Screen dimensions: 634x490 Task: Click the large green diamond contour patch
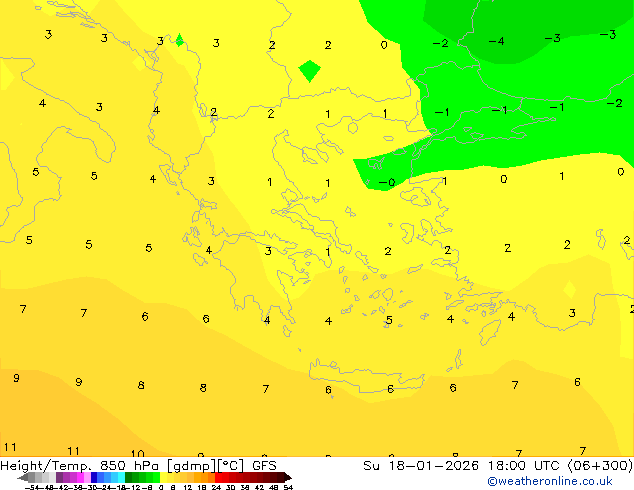coord(309,71)
